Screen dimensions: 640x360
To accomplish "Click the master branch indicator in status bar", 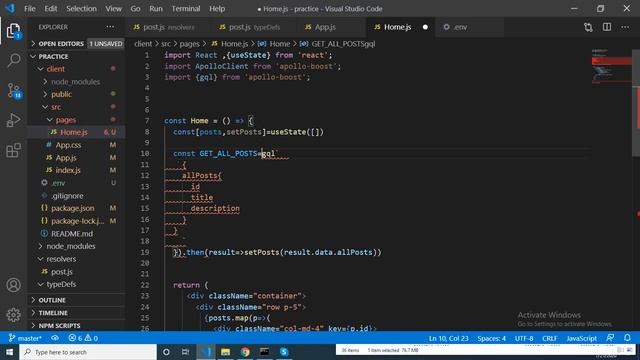I will 25,338.
